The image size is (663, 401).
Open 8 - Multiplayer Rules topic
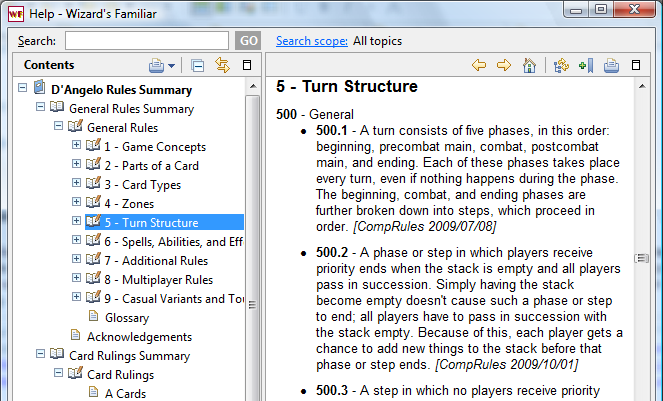click(159, 280)
